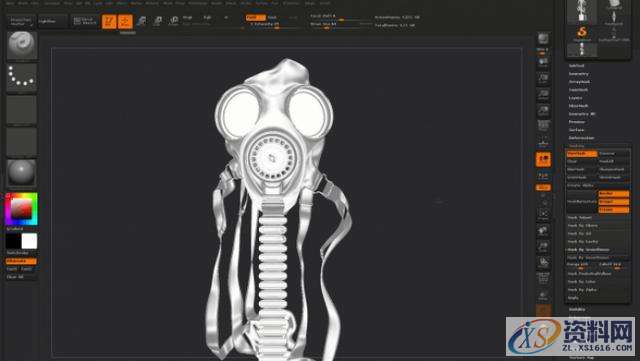Toggle Edit mode button
The width and height of the screenshot is (640, 361).
click(x=109, y=22)
